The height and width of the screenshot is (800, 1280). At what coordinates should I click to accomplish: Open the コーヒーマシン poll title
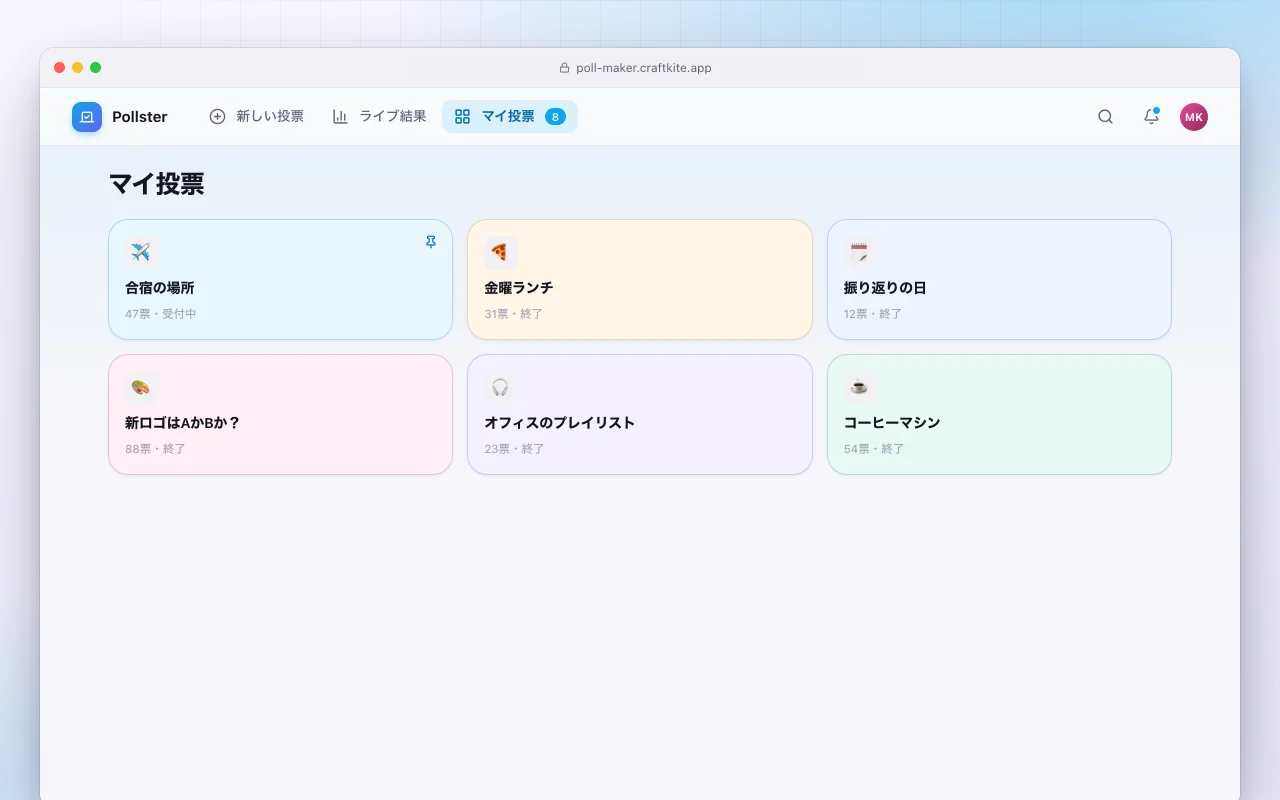point(892,423)
